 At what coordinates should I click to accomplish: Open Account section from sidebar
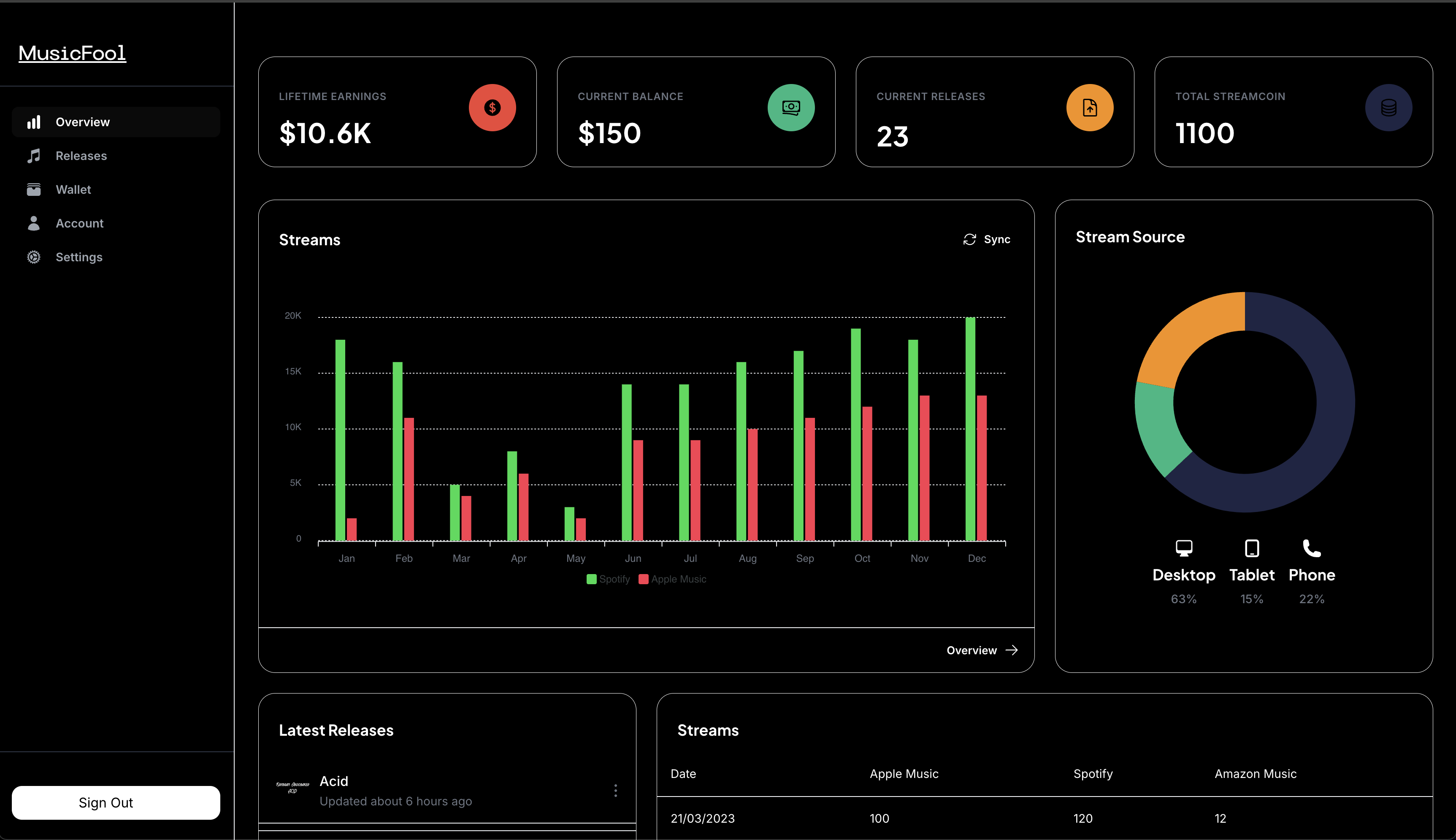[79, 223]
